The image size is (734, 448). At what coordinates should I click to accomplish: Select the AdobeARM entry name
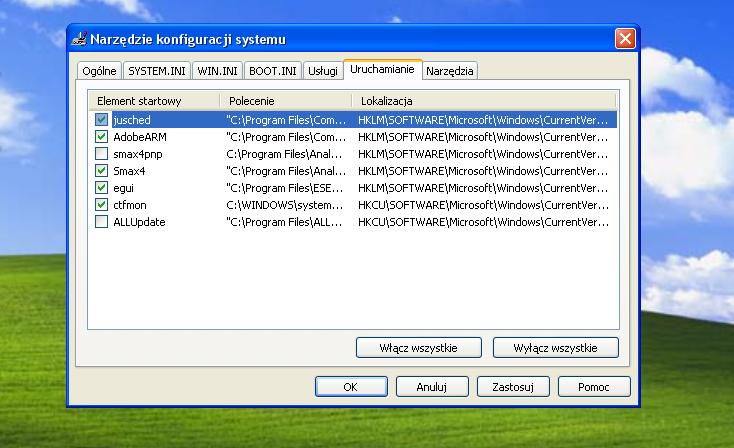pyautogui.click(x=140, y=137)
